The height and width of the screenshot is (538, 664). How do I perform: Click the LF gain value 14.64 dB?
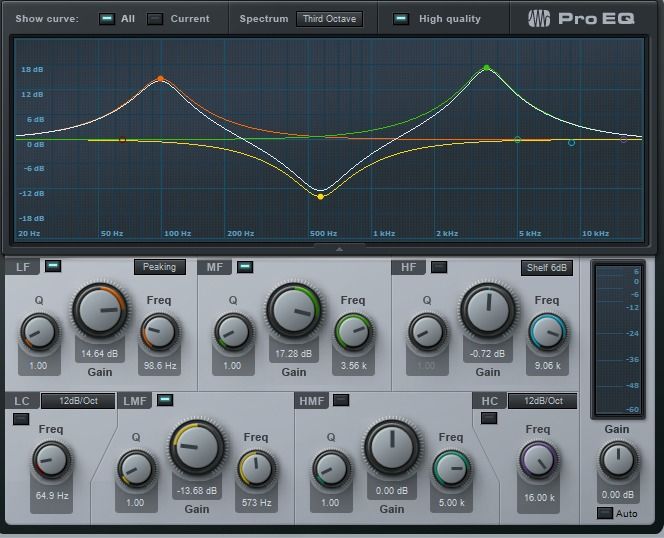pyautogui.click(x=100, y=353)
